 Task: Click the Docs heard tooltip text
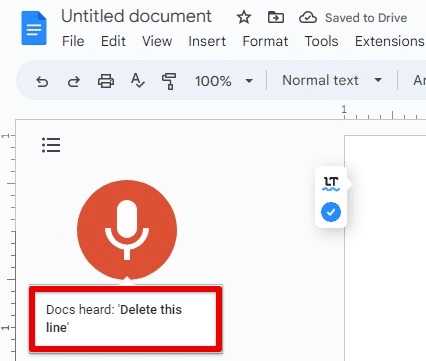(x=114, y=318)
